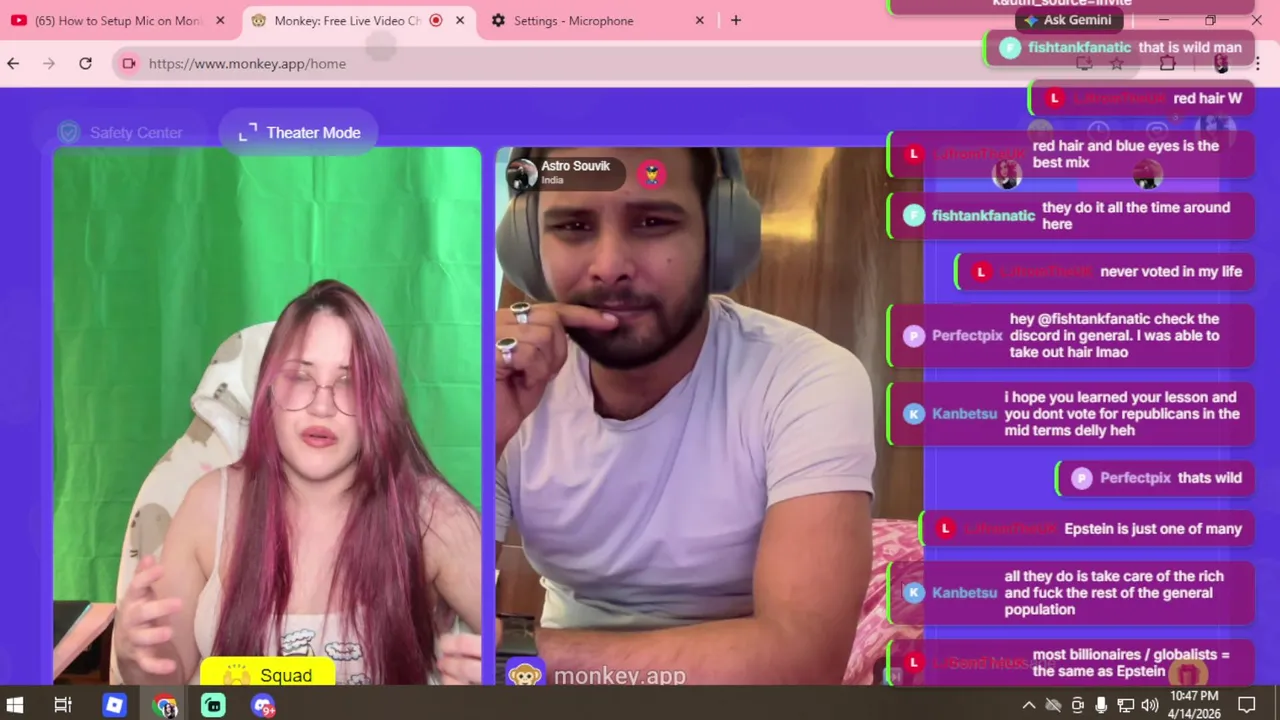The image size is (1280, 720).
Task: Close the YouTube 'How to Setup Mic' tab
Action: pos(220,20)
